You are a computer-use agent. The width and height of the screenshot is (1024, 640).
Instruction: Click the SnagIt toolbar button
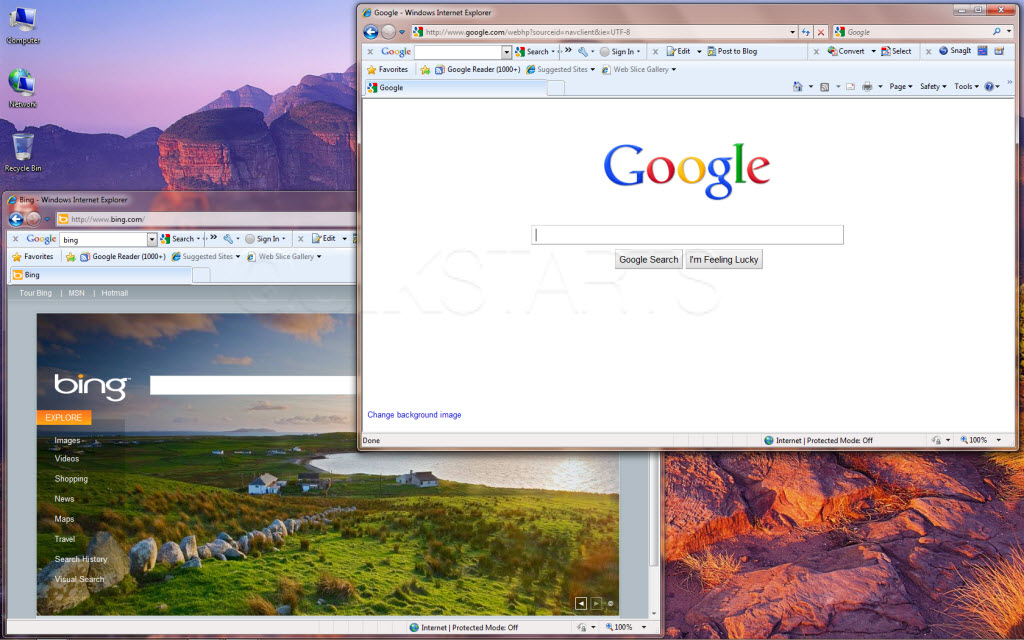click(955, 51)
